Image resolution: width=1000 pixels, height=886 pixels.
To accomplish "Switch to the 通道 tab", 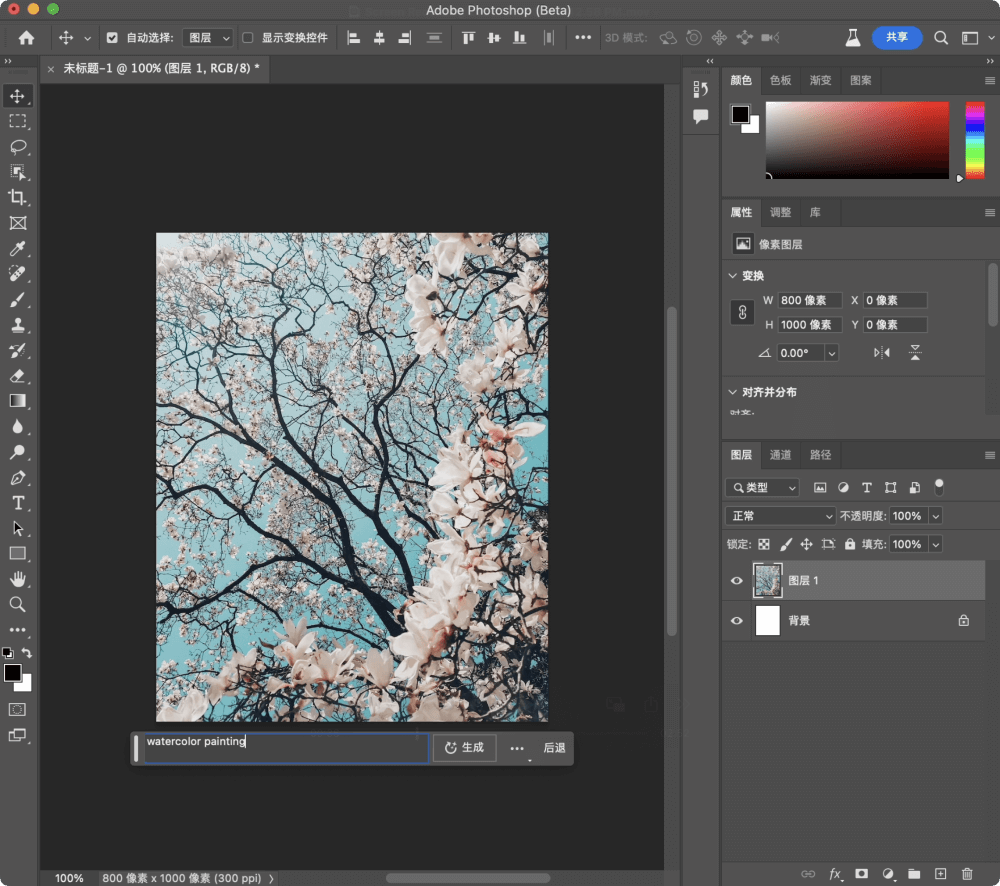I will coord(780,455).
